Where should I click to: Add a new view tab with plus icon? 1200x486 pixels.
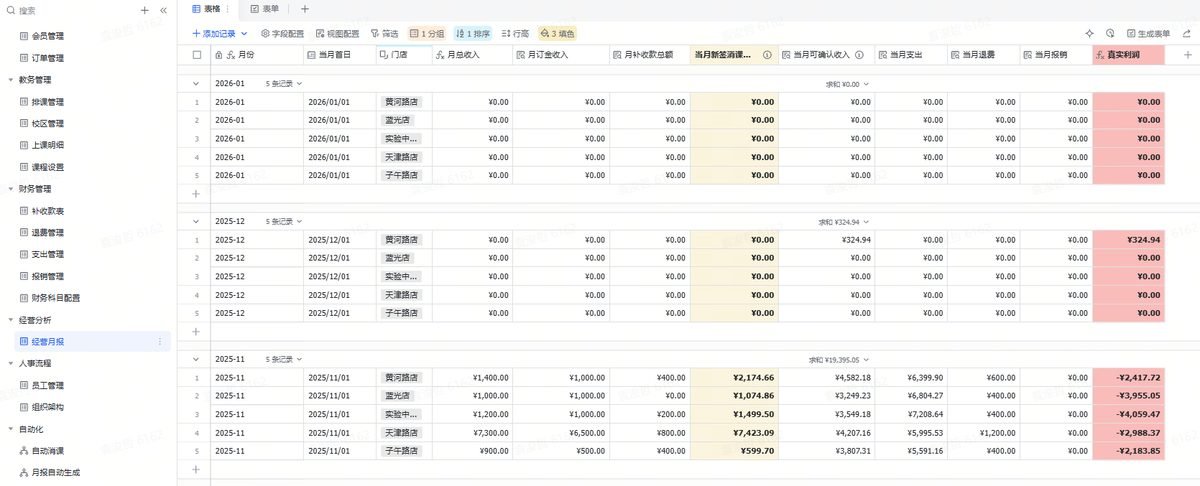[305, 9]
